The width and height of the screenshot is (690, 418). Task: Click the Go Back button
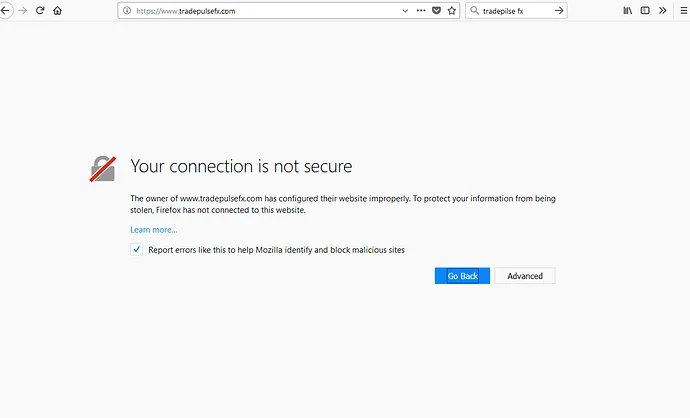462,276
